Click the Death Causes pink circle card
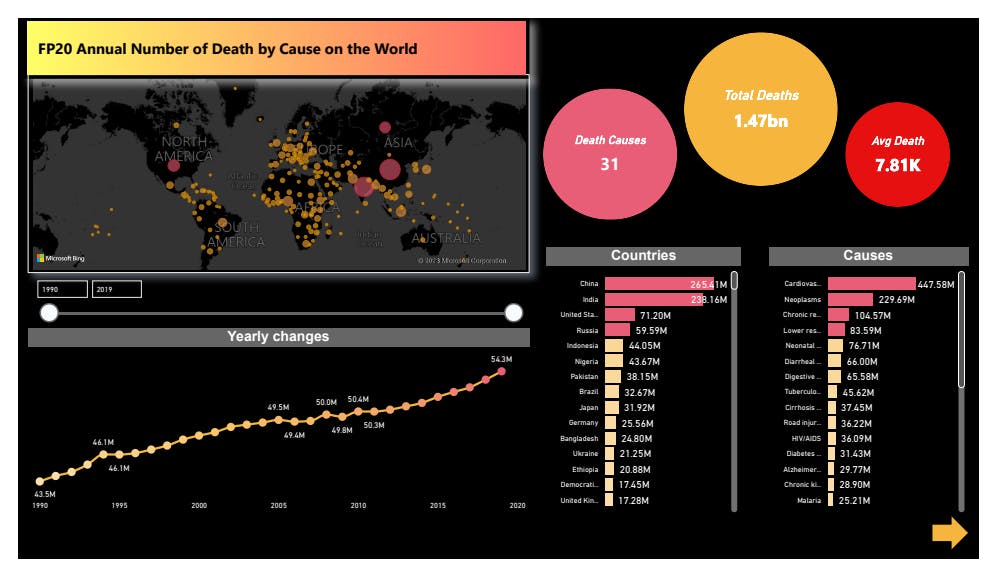 (610, 152)
